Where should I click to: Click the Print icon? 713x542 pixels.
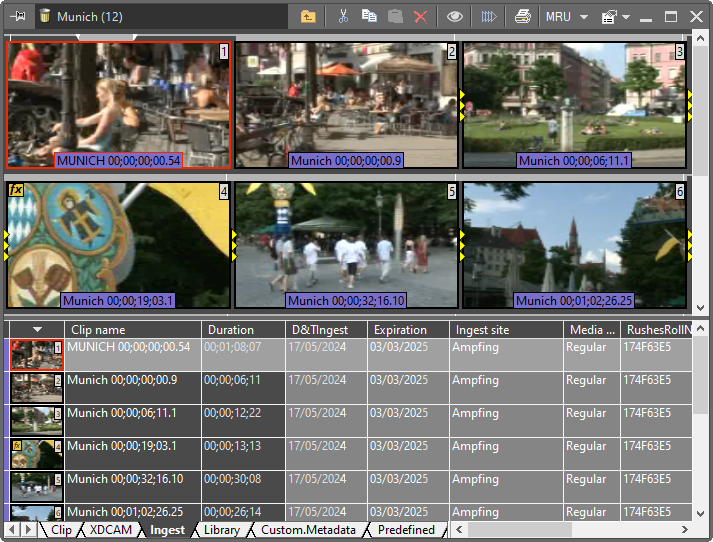pyautogui.click(x=523, y=16)
